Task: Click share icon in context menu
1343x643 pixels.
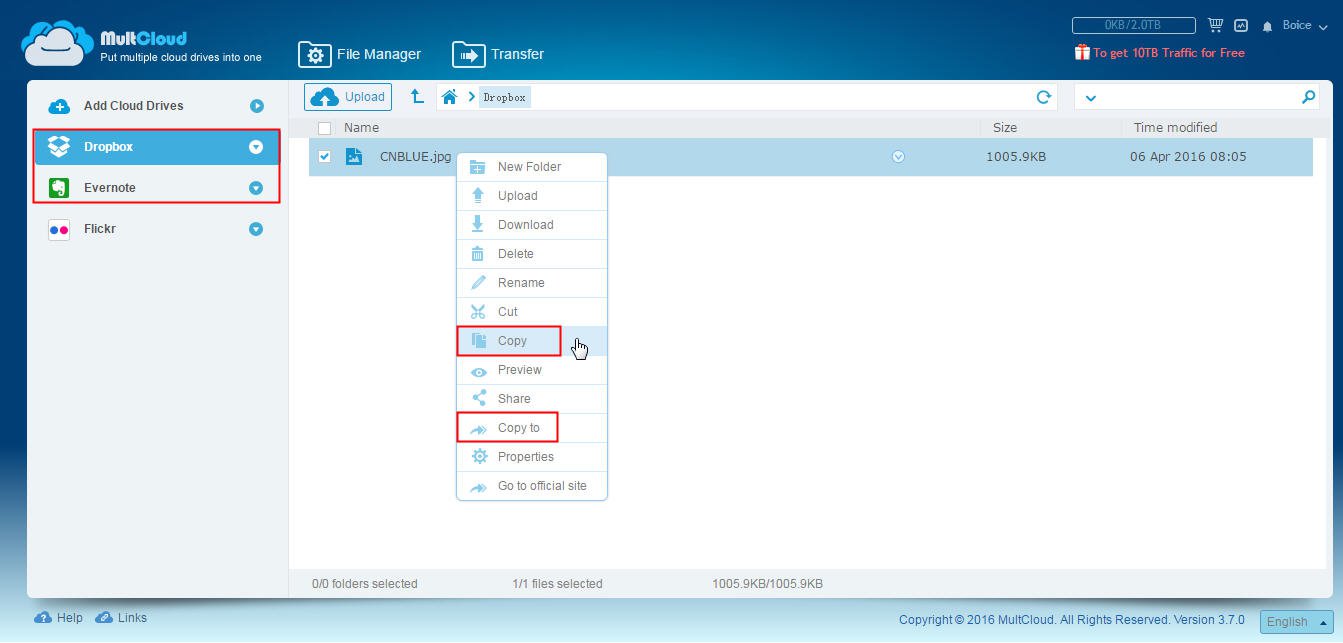Action: [x=478, y=398]
